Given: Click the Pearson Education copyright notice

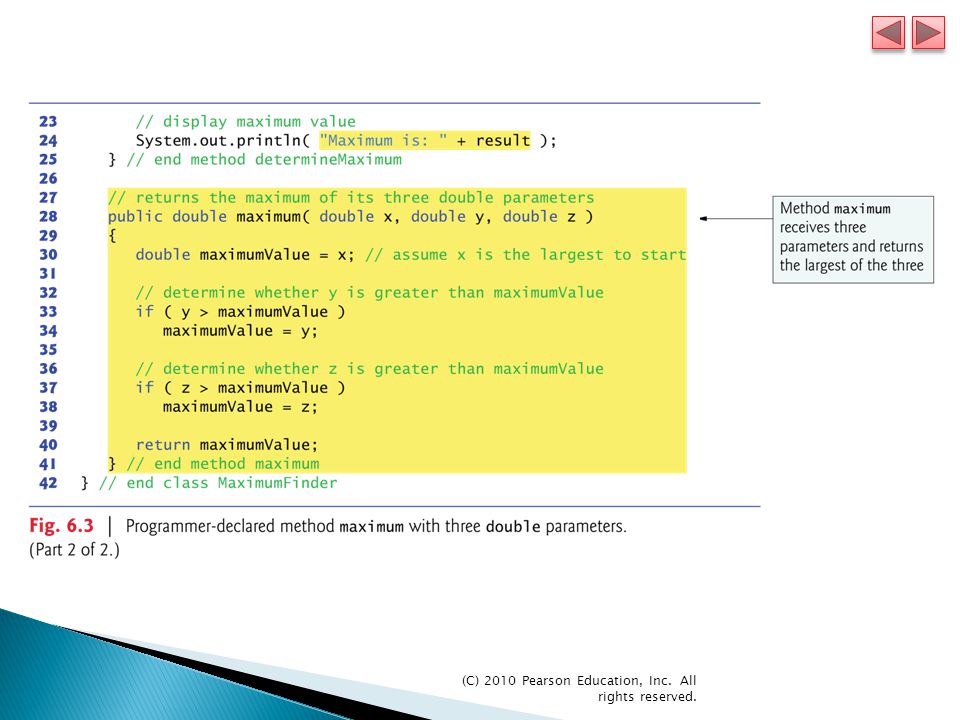Looking at the screenshot, I should pos(579,688).
